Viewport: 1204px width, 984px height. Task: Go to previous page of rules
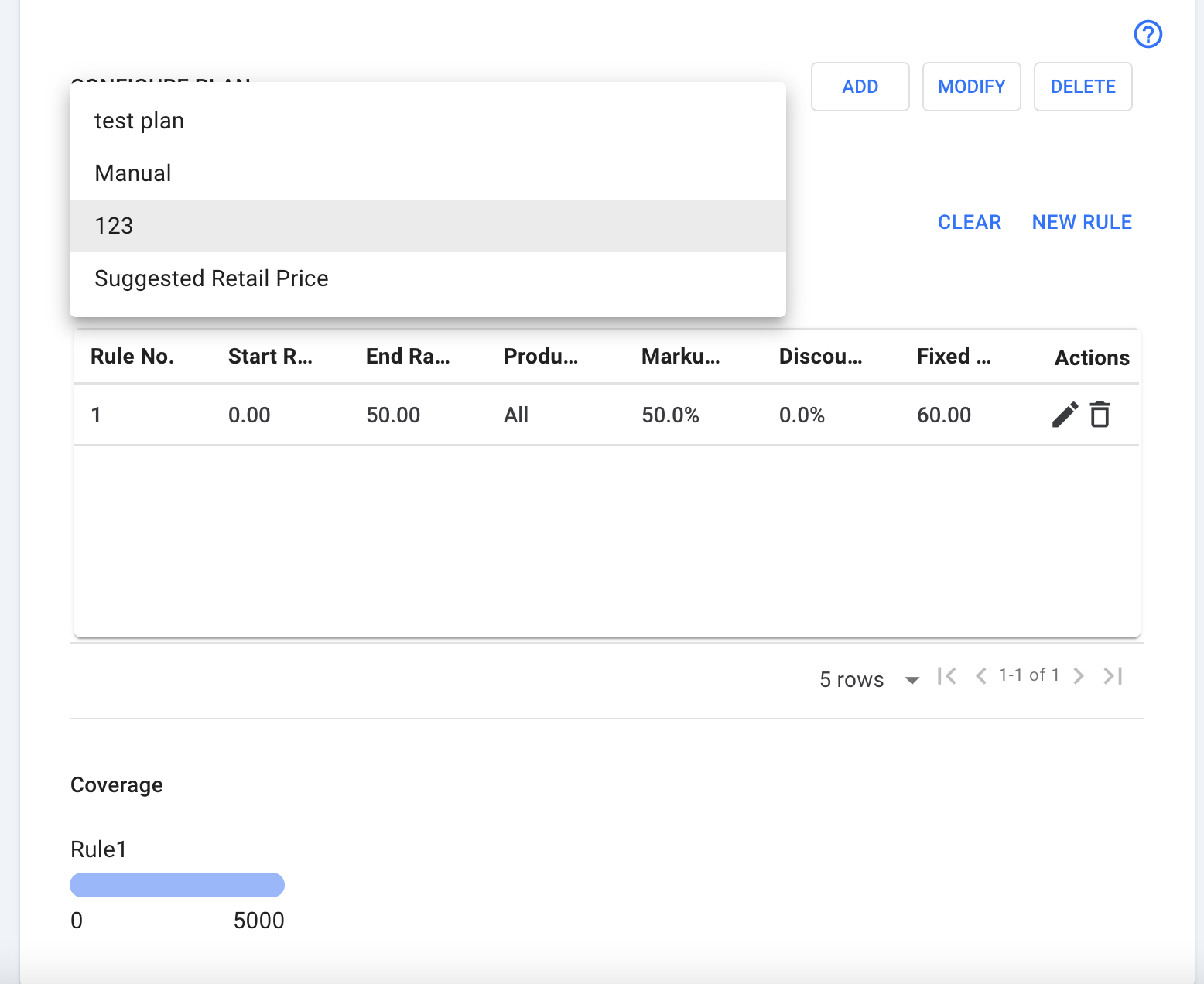coord(980,676)
